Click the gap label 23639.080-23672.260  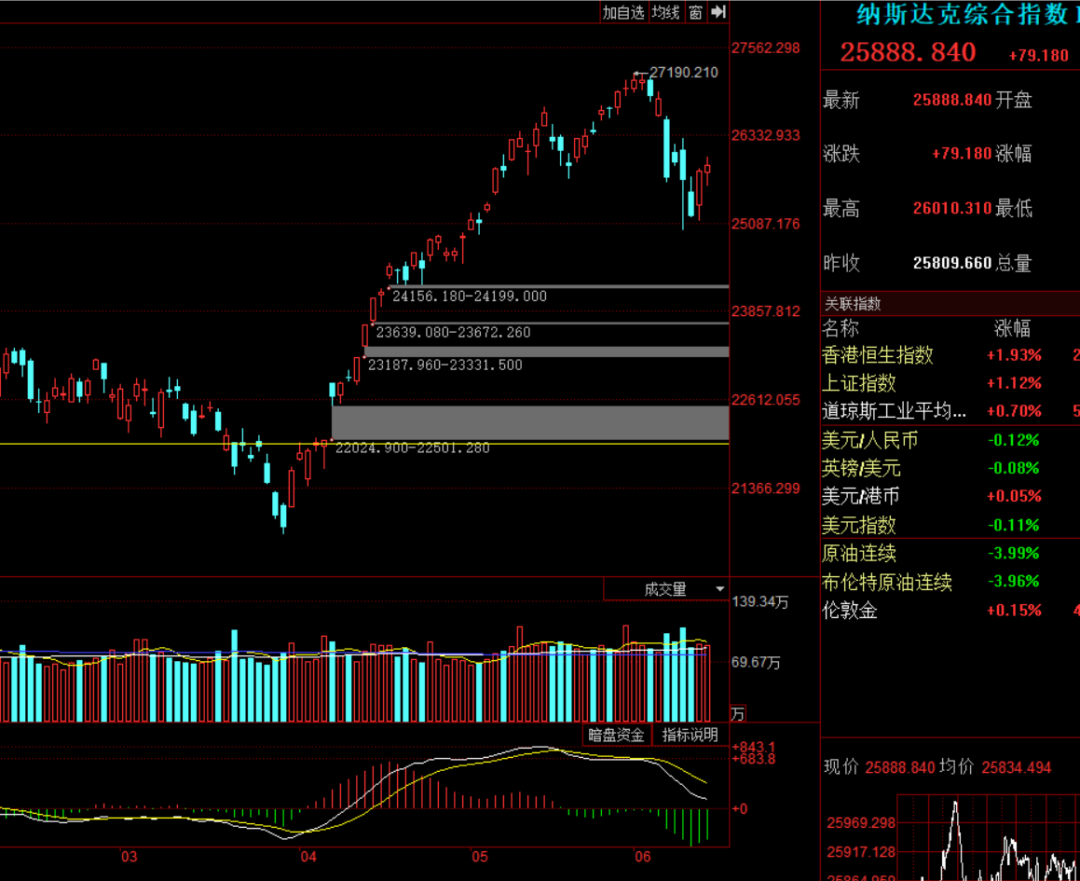453,332
